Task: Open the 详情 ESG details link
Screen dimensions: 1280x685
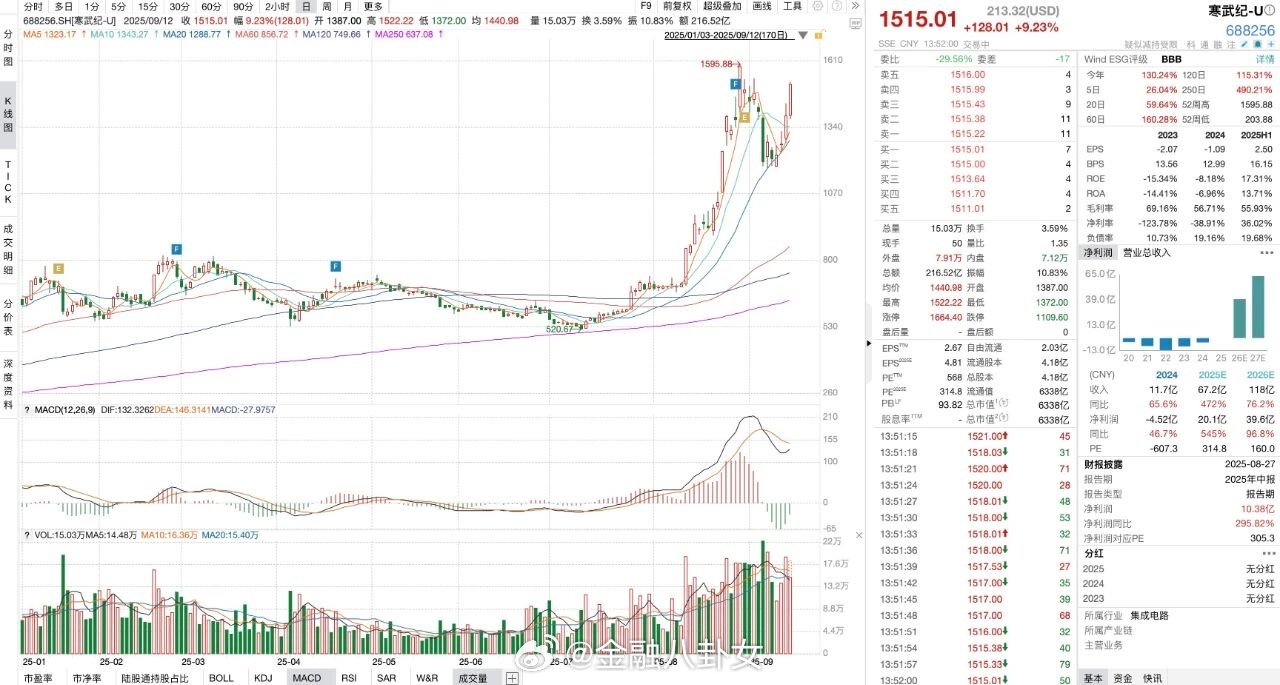Action: pyautogui.click(x=1265, y=59)
